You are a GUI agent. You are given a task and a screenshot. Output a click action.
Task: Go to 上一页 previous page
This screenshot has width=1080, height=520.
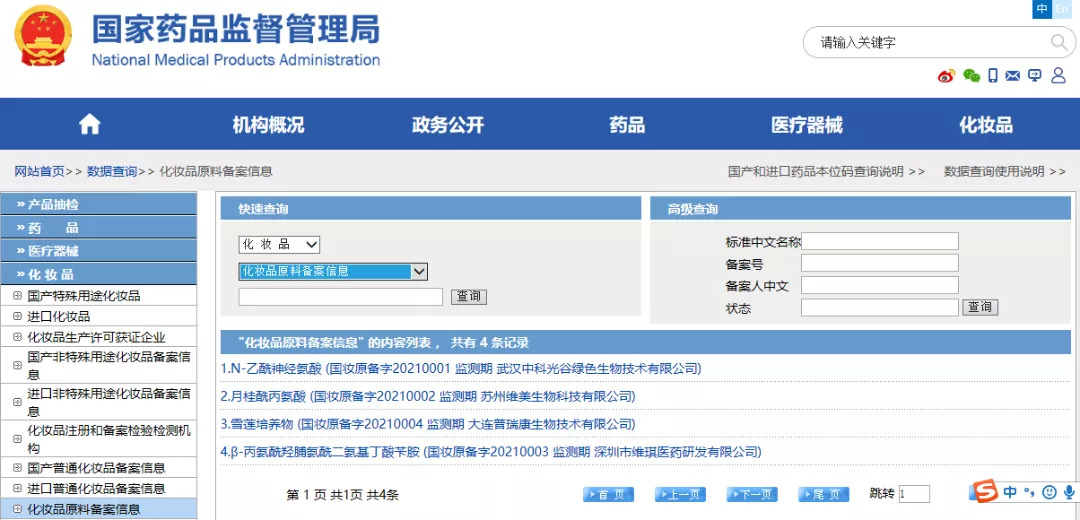point(681,495)
